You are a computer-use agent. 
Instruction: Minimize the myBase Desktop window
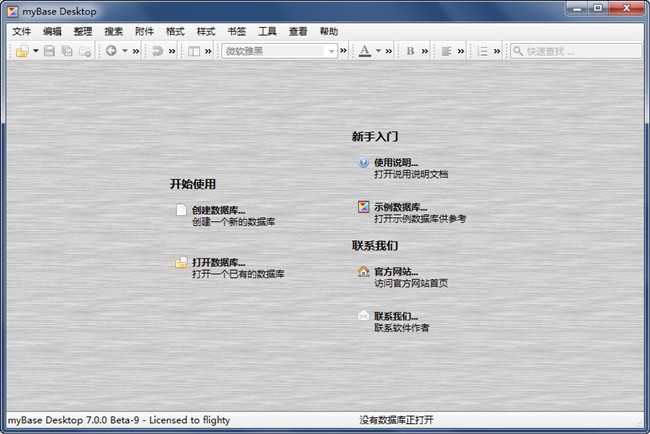(x=577, y=8)
